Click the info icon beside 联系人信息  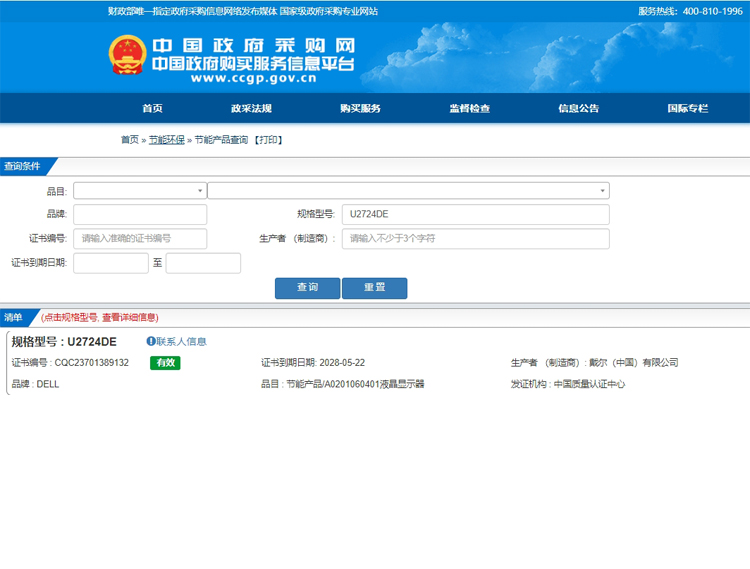pos(151,341)
